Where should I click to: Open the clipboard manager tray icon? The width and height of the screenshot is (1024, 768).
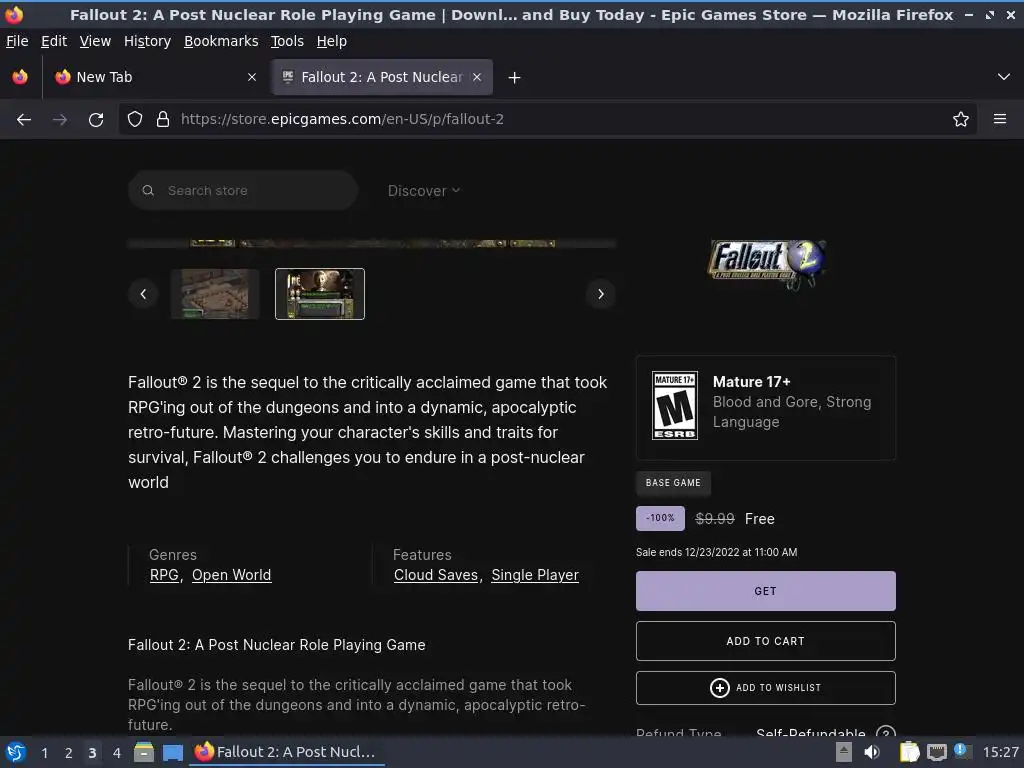[909, 752]
